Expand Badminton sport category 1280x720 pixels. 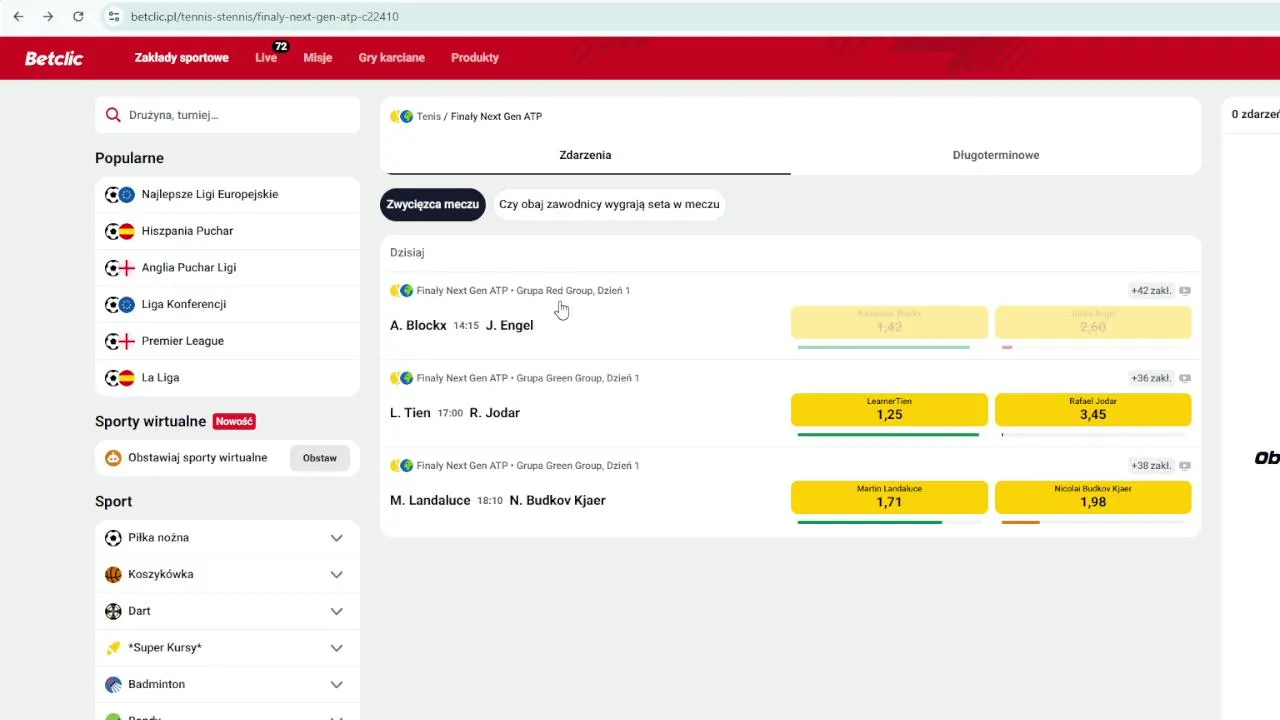pyautogui.click(x=337, y=685)
